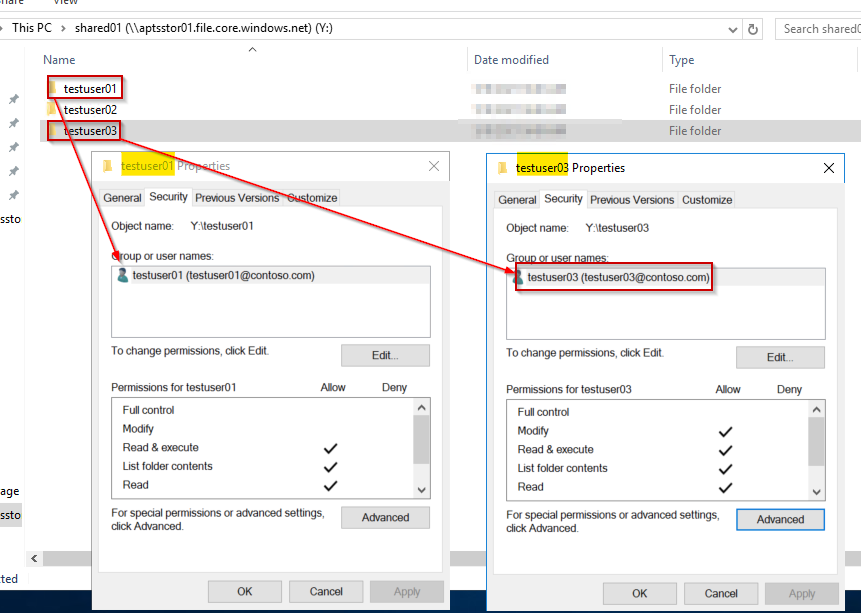
Task: Open Previous Versions tab in testuser03 Properties
Action: click(632, 200)
